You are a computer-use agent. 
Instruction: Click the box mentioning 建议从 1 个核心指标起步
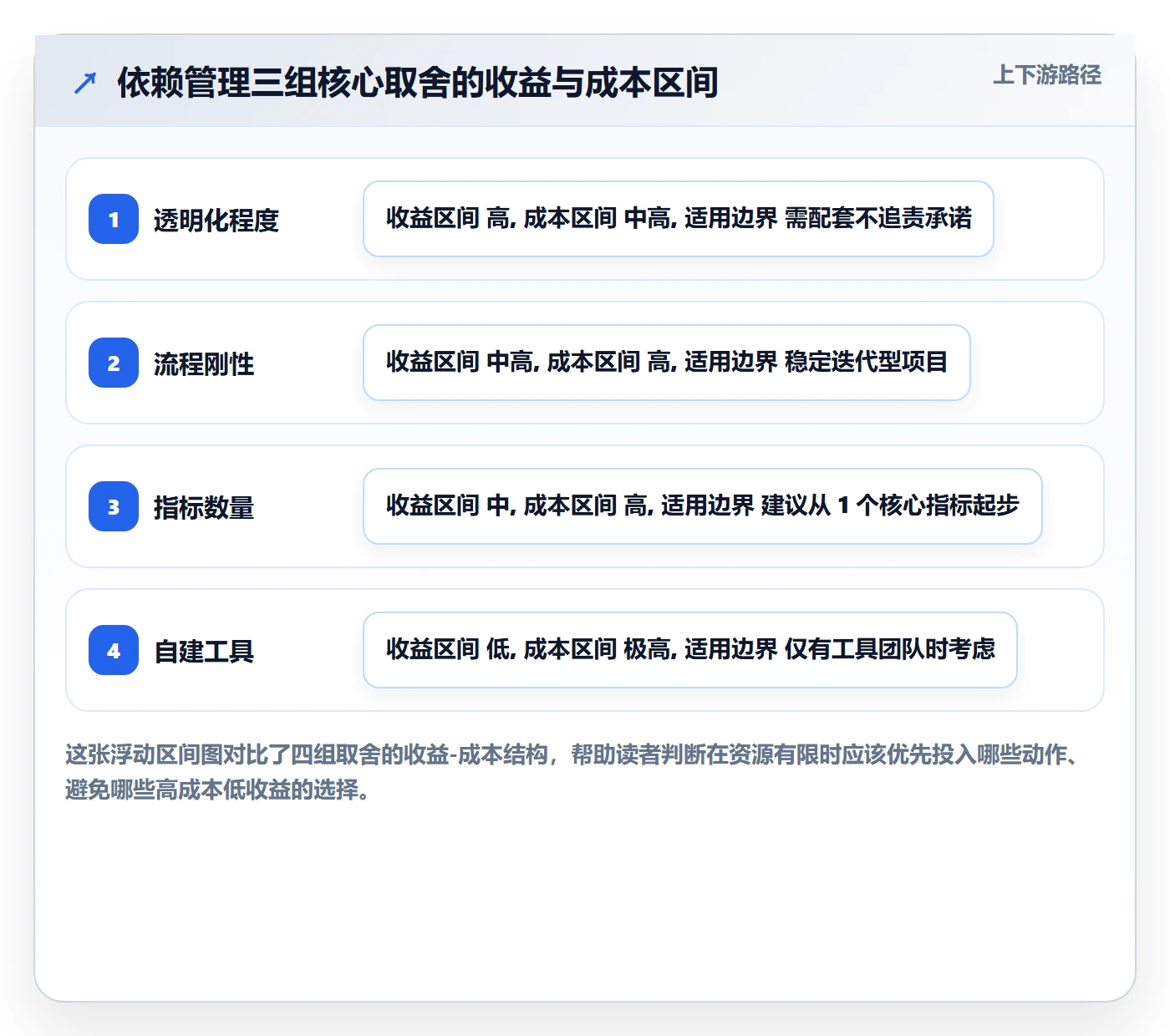[703, 506]
